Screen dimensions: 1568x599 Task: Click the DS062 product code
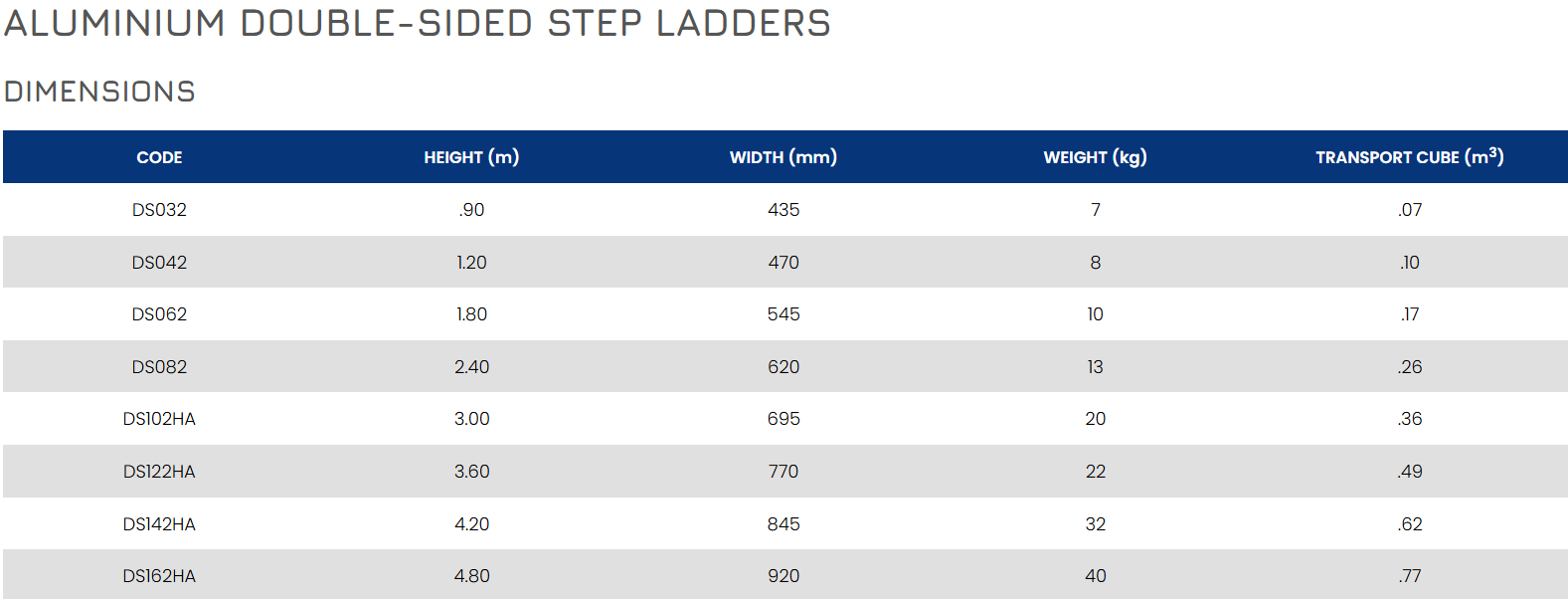159,314
